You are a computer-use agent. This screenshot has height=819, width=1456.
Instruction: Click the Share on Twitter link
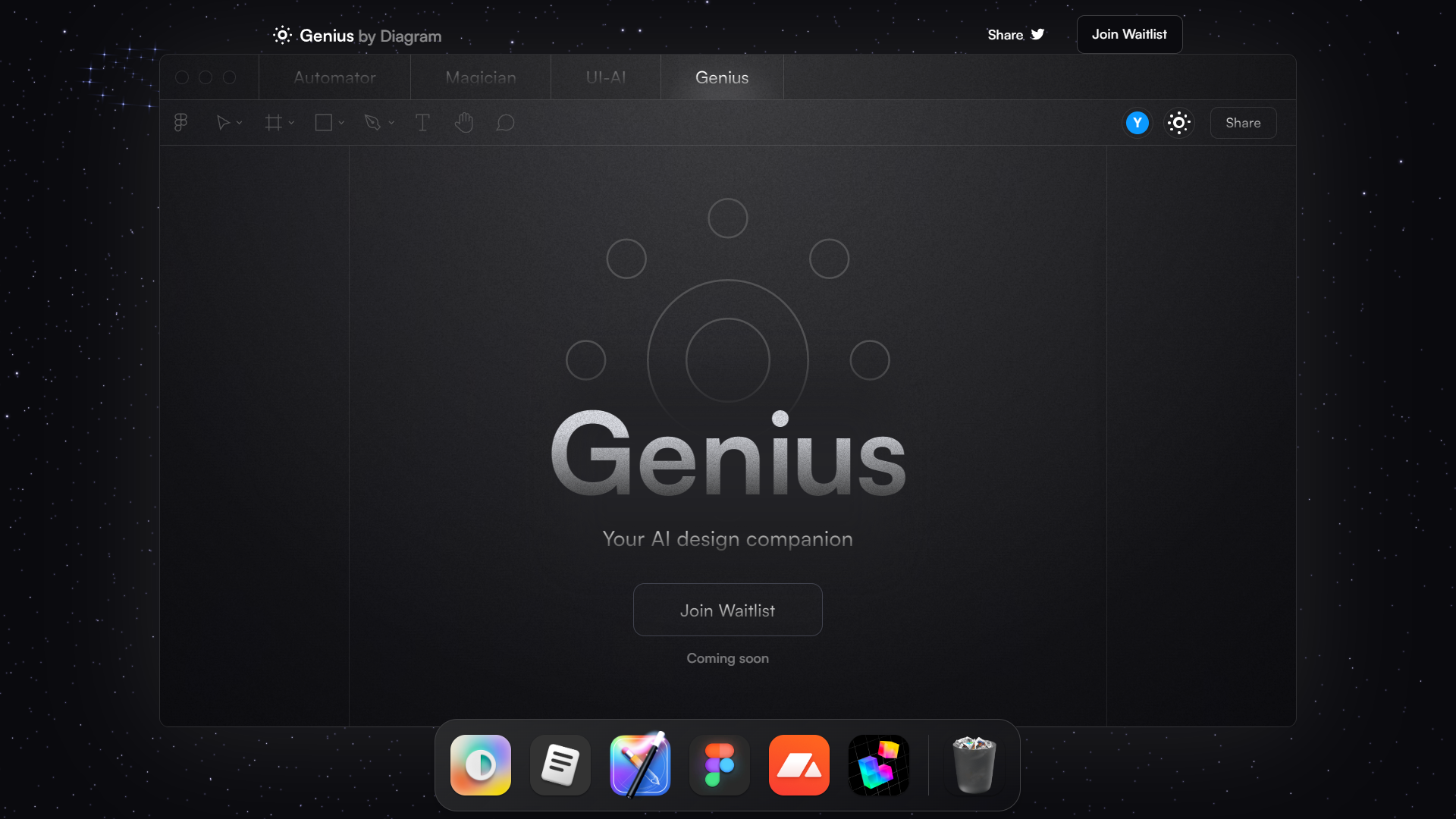(1016, 35)
